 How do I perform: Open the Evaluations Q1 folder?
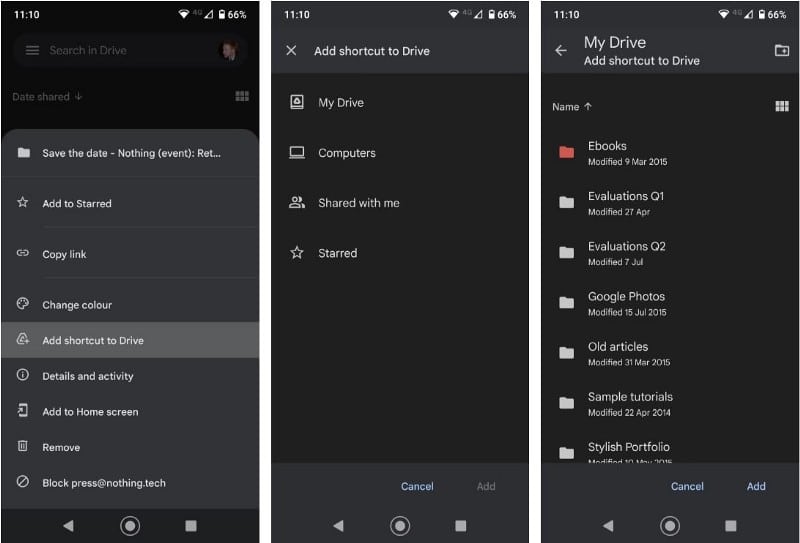[x=670, y=203]
